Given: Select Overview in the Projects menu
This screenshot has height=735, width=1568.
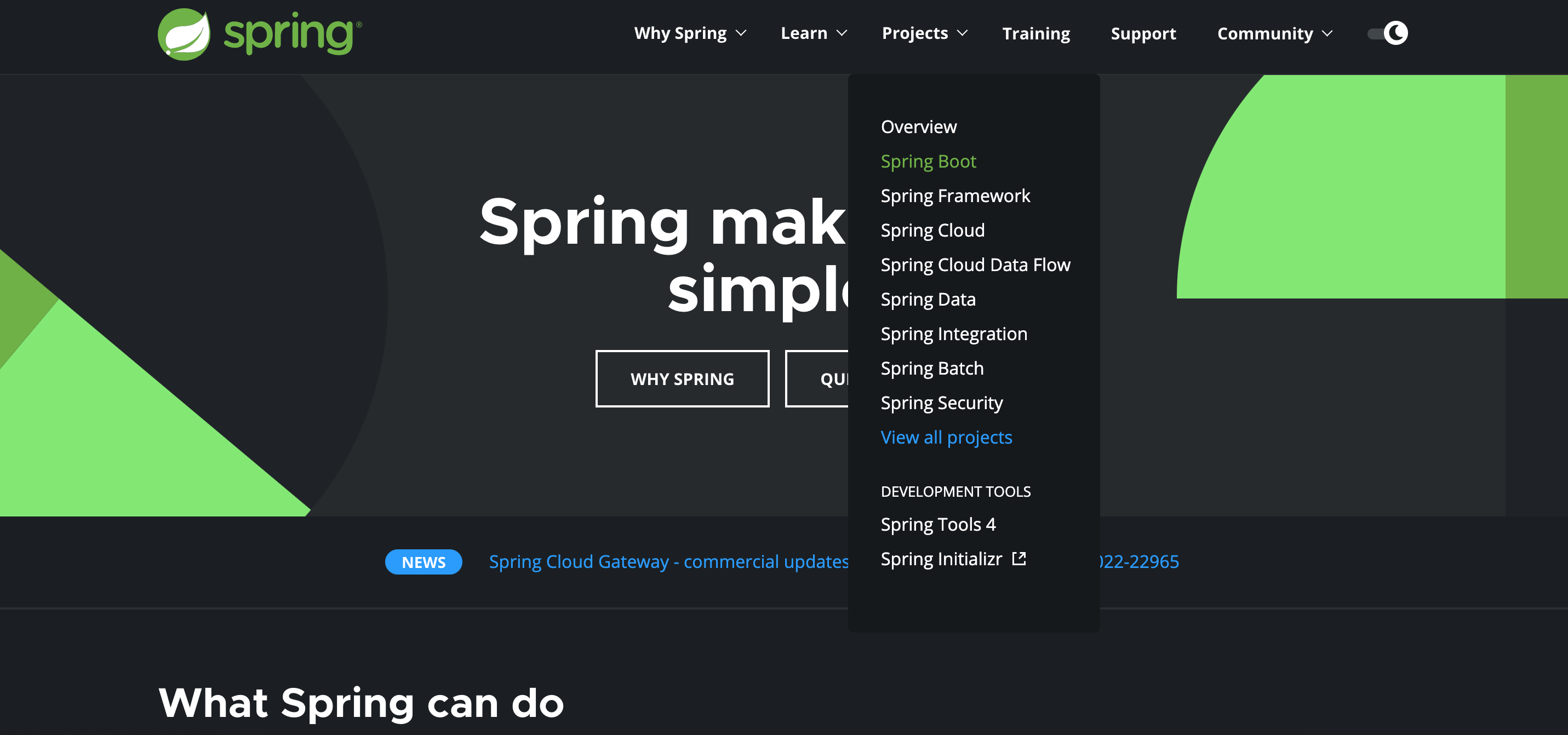Looking at the screenshot, I should [x=919, y=127].
